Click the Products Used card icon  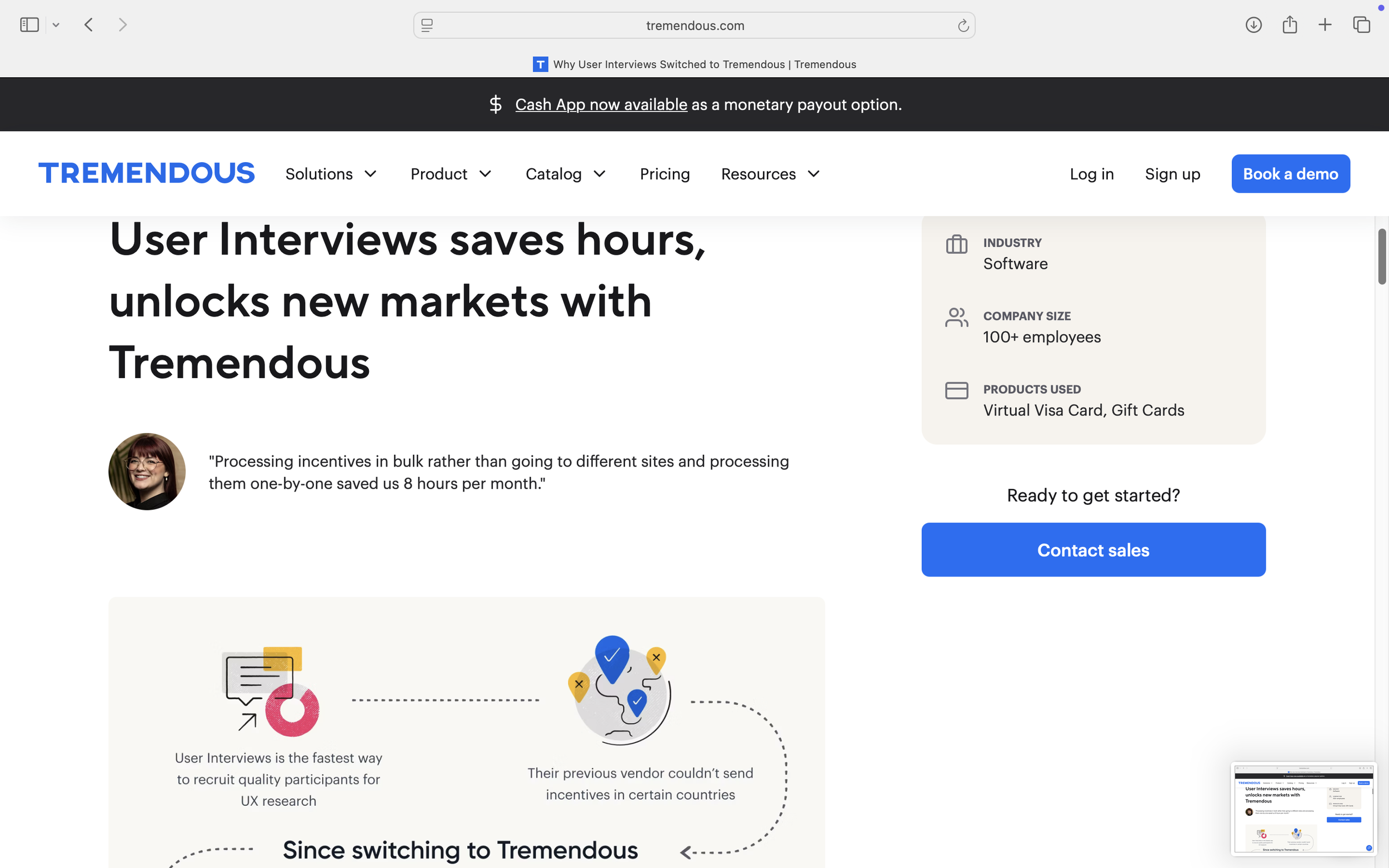956,390
